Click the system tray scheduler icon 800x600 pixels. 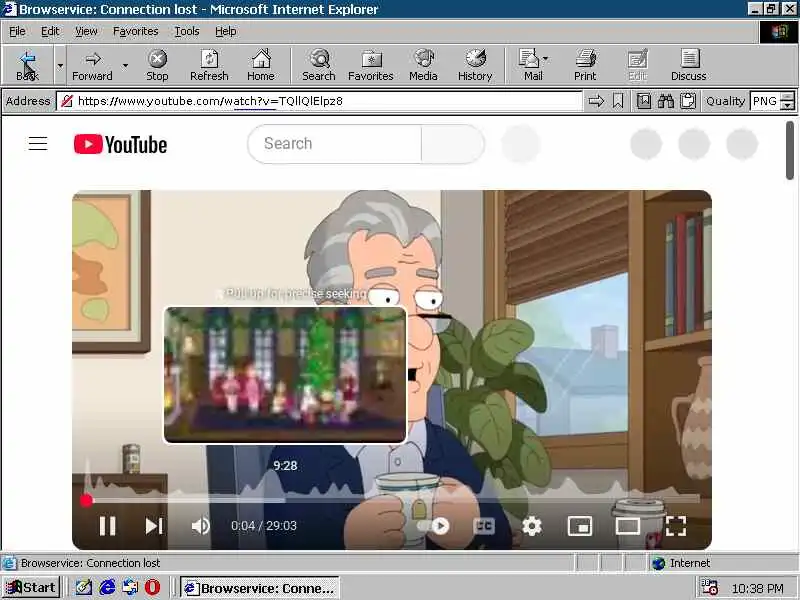(710, 588)
